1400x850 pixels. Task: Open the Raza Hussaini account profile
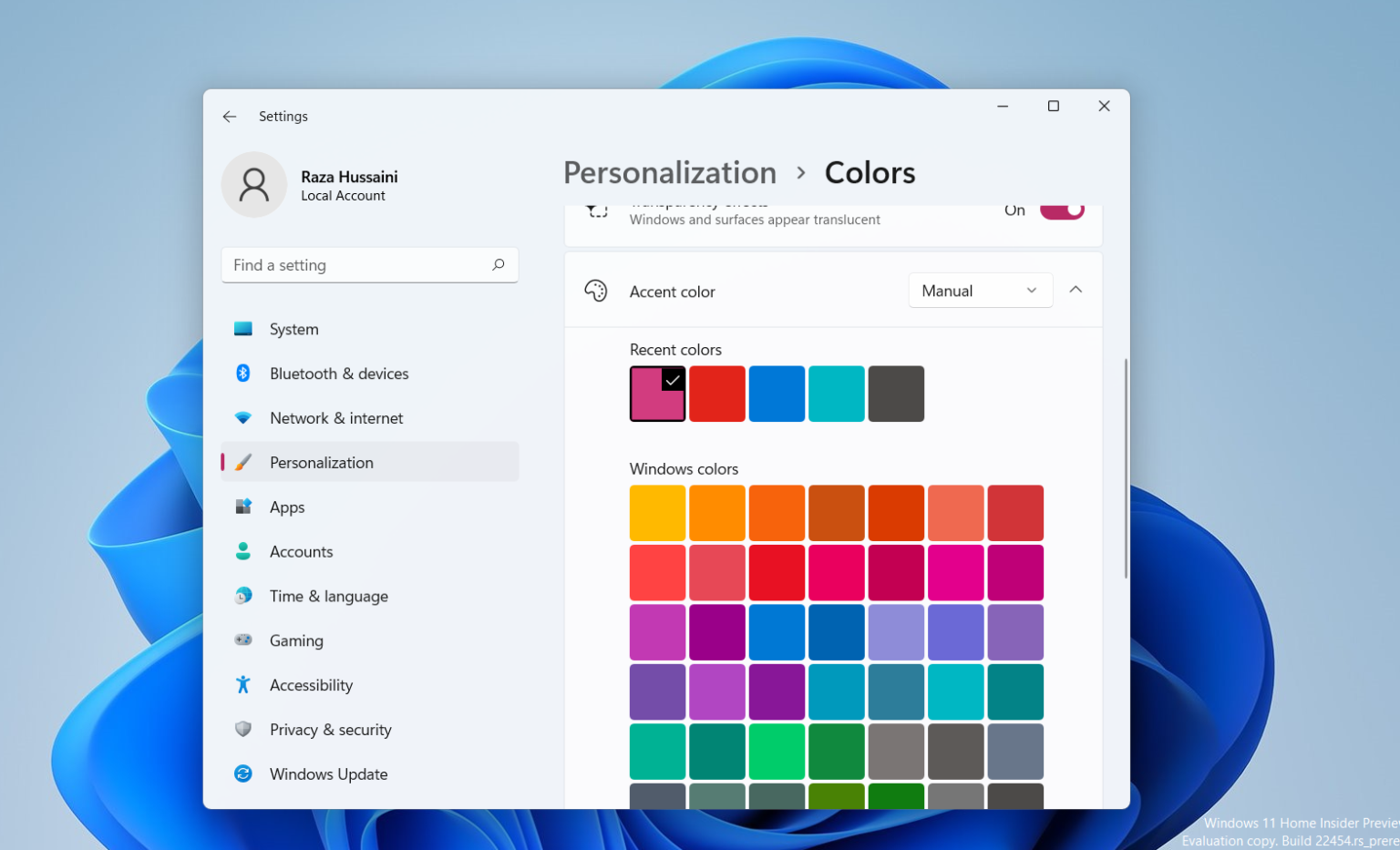[310, 185]
